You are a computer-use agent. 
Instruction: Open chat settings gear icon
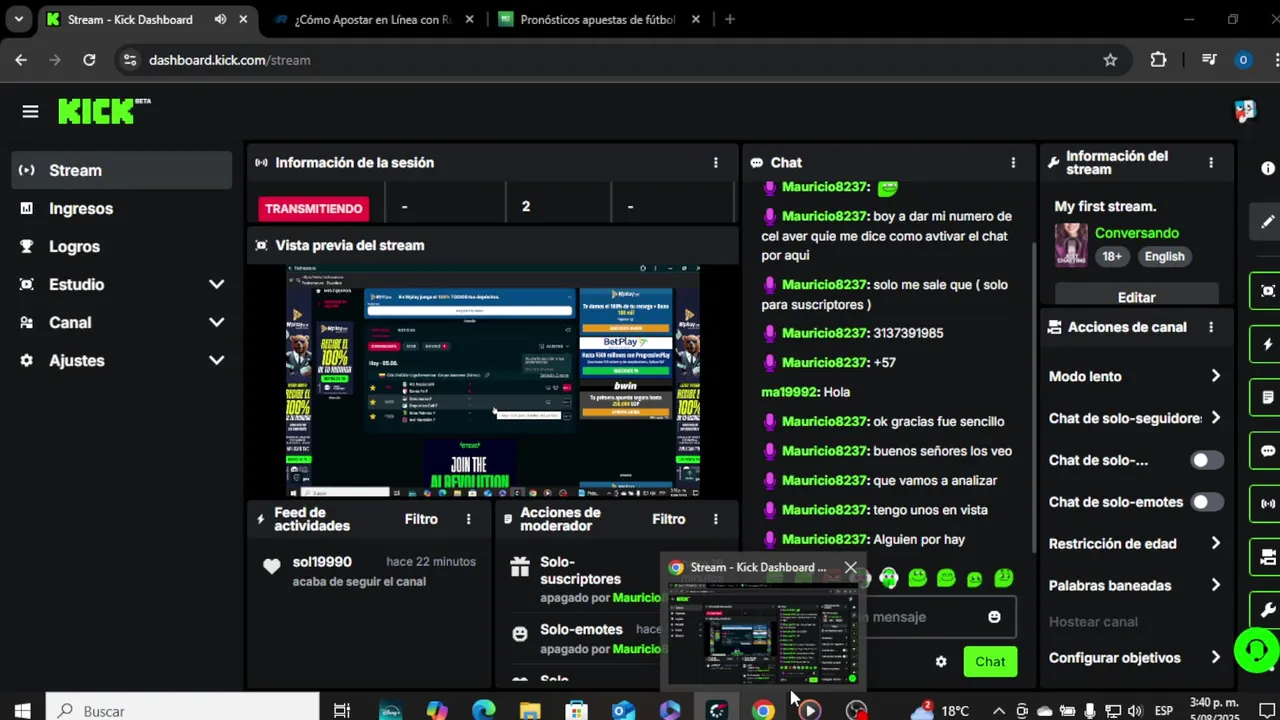pos(941,662)
